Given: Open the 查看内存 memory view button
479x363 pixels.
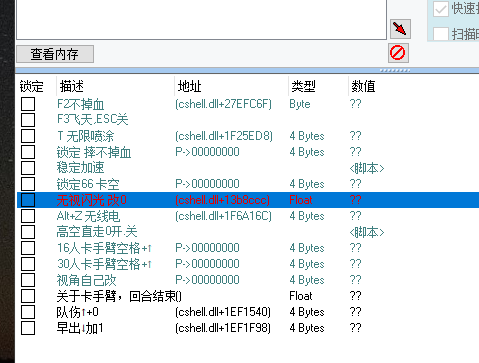Looking at the screenshot, I should [x=55, y=54].
